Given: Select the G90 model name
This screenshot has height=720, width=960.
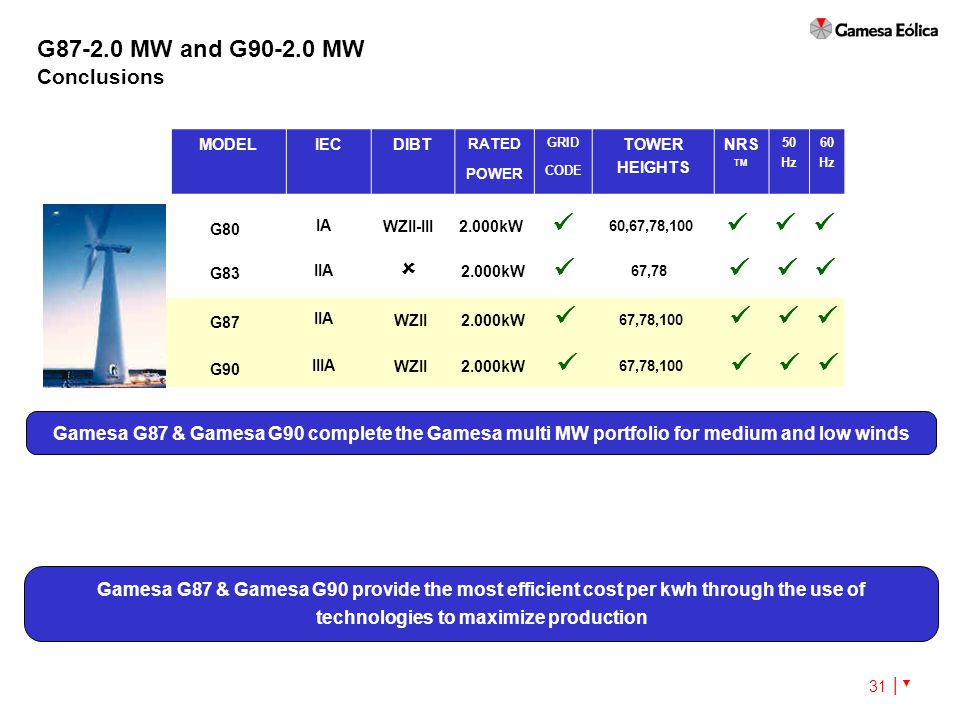Looking at the screenshot, I should click(x=225, y=369).
